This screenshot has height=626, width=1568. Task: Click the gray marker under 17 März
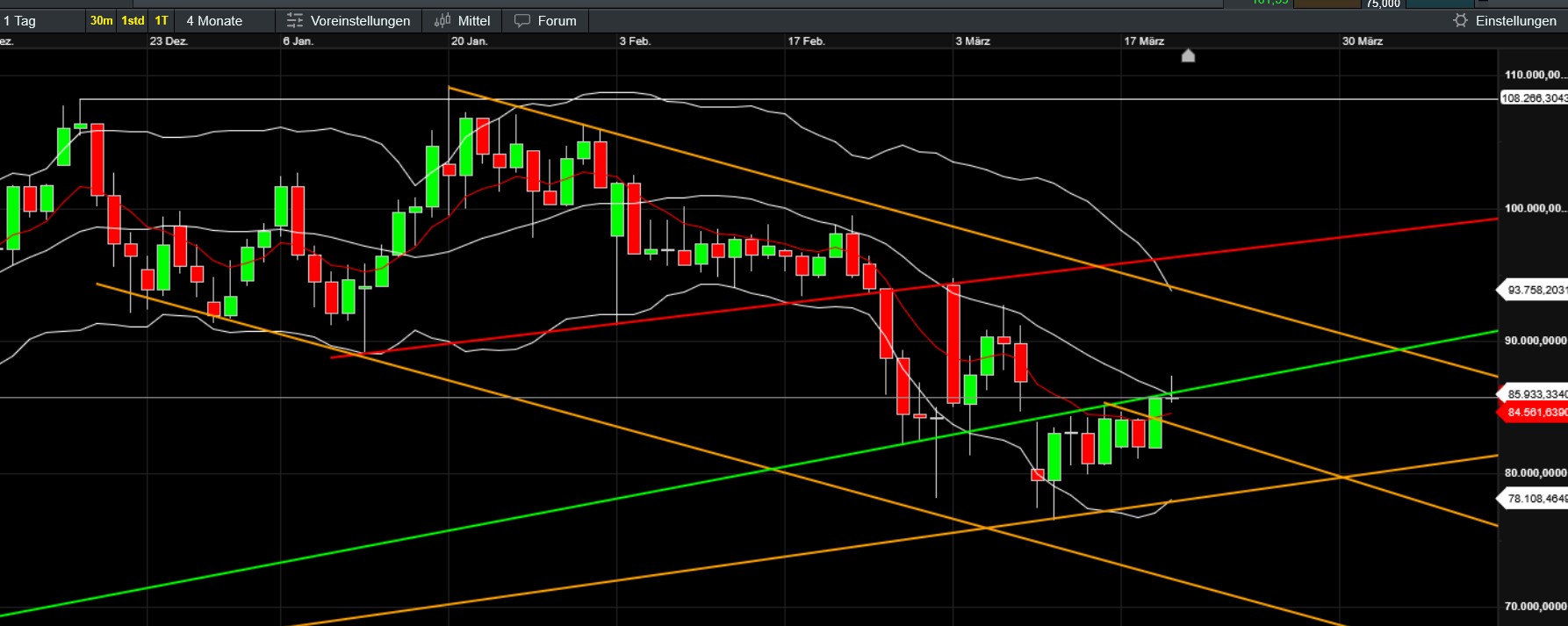1188,56
